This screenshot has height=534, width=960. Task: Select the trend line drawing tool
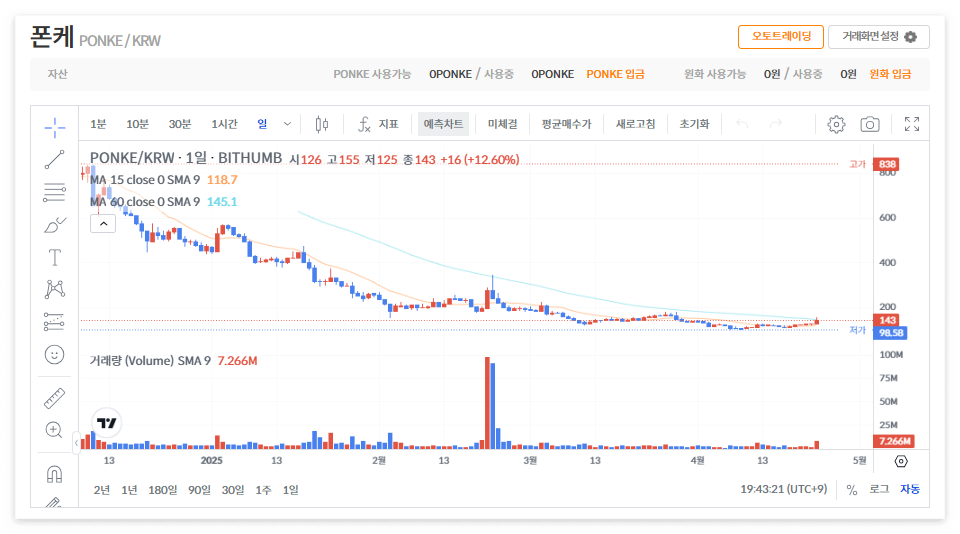(54, 160)
